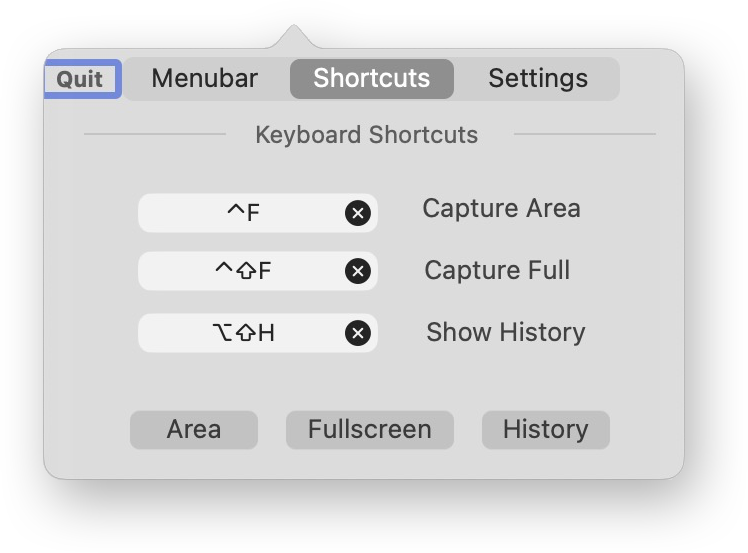Clear the Capture Full shortcut
The height and width of the screenshot is (553, 748).
point(357,271)
